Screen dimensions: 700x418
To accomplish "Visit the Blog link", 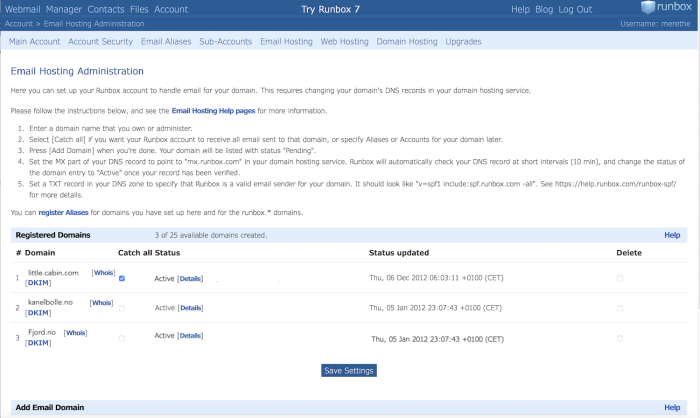I will coord(544,9).
